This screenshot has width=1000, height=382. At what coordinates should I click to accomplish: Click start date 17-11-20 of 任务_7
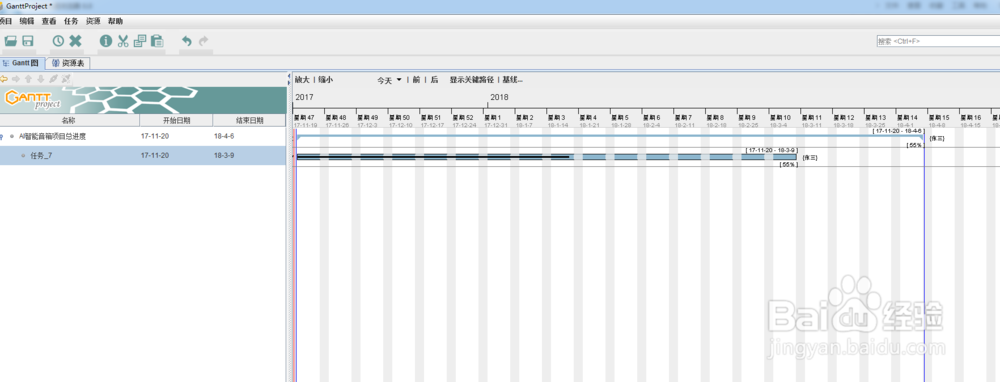155,156
